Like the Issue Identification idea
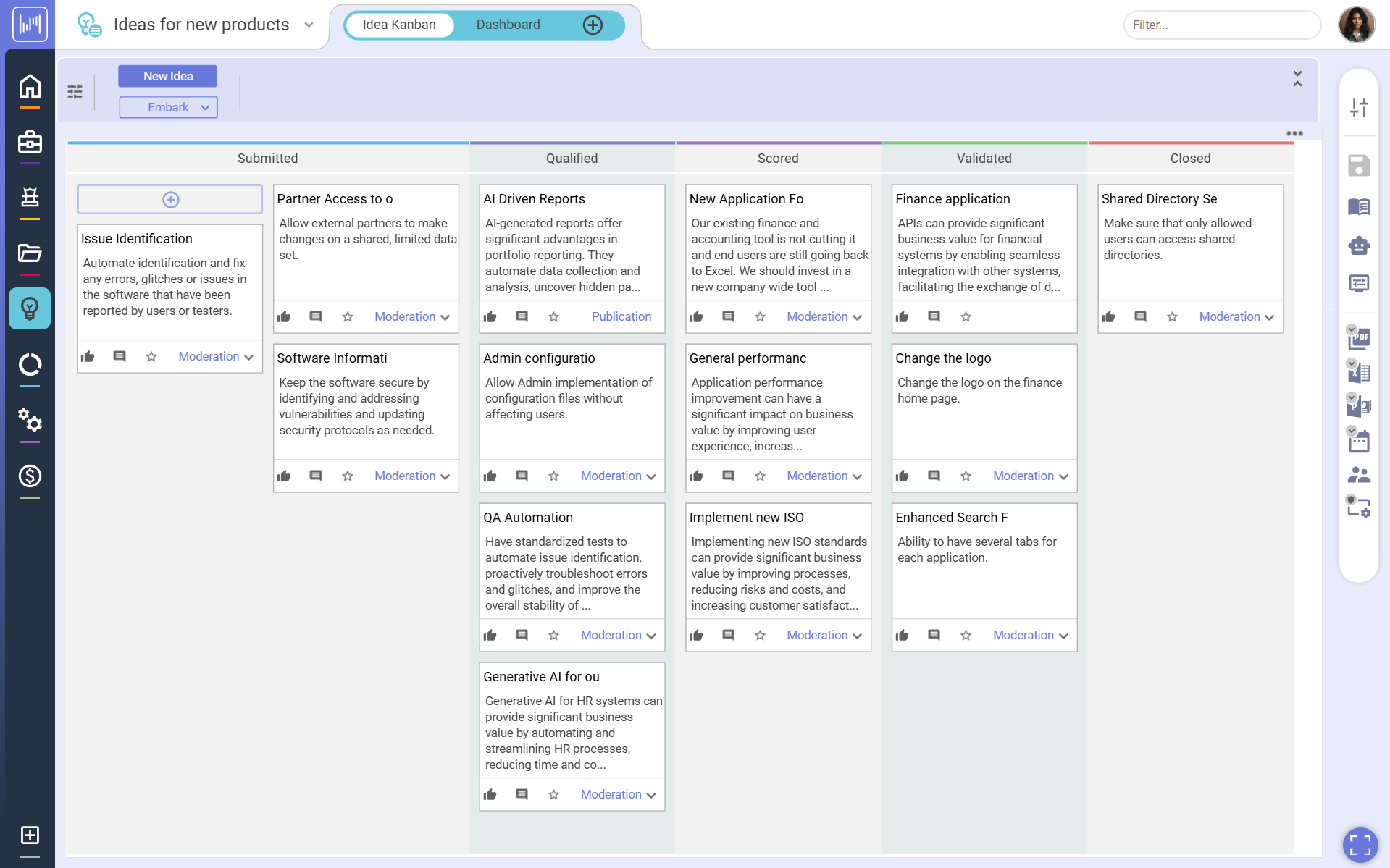Screen dimensions: 1390x868 pos(88,356)
